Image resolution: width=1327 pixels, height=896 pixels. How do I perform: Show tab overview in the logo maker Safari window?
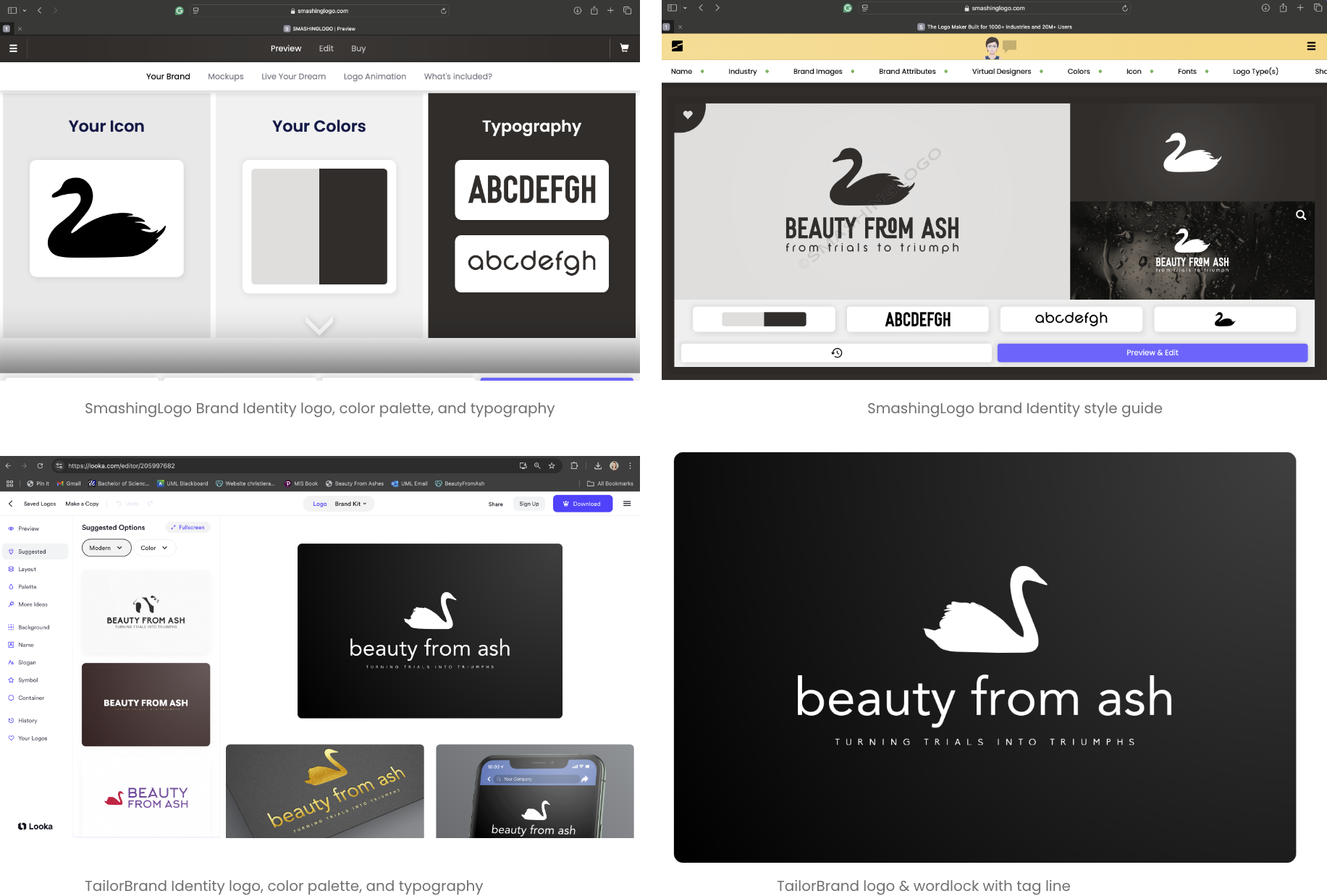pyautogui.click(x=1318, y=8)
